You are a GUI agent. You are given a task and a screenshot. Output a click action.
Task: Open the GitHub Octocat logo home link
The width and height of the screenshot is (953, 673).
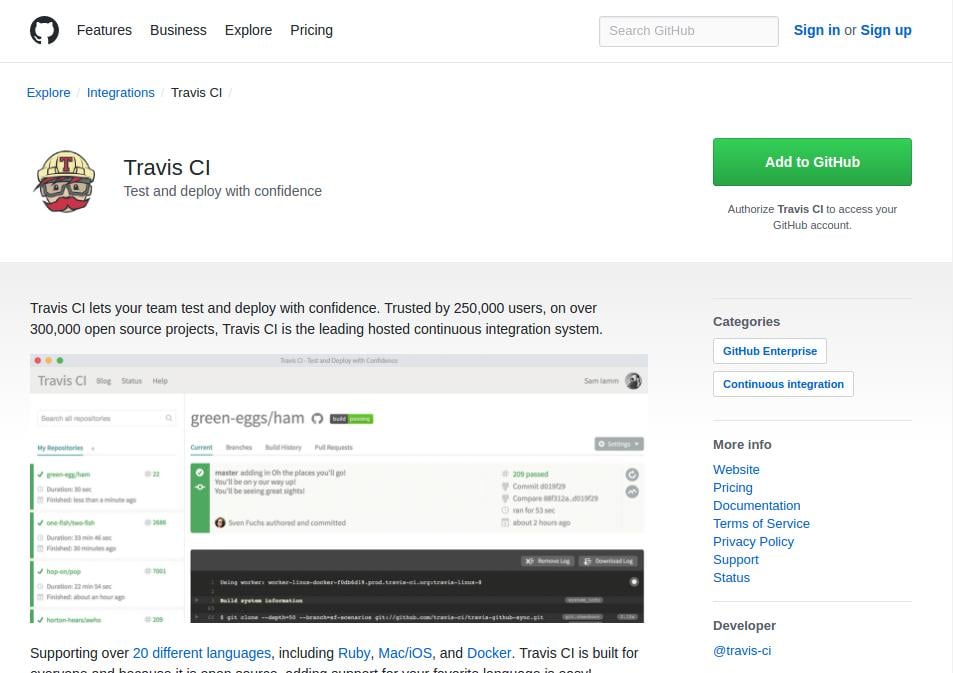coord(44,30)
